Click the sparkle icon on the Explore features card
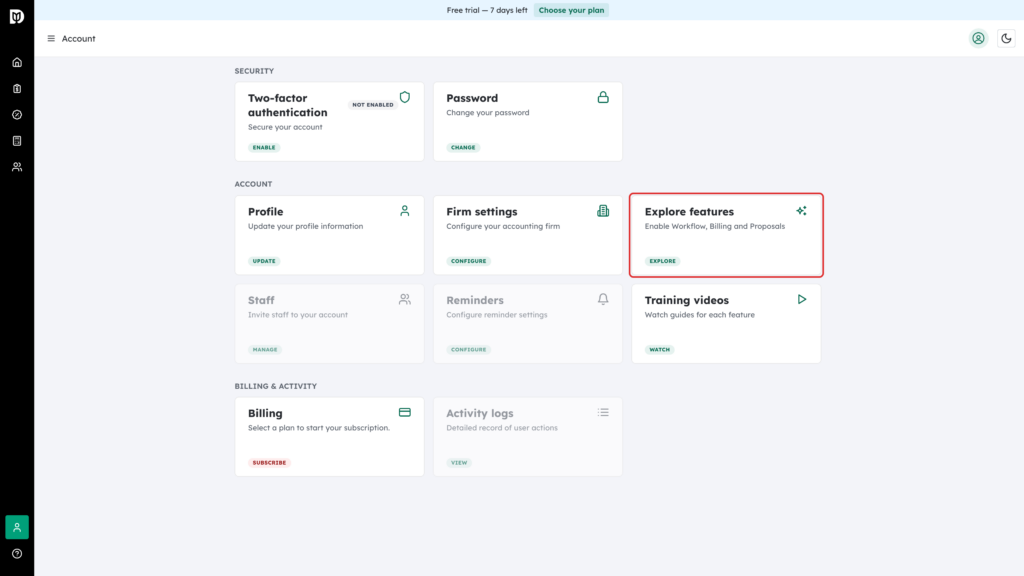1024x576 pixels. point(801,211)
